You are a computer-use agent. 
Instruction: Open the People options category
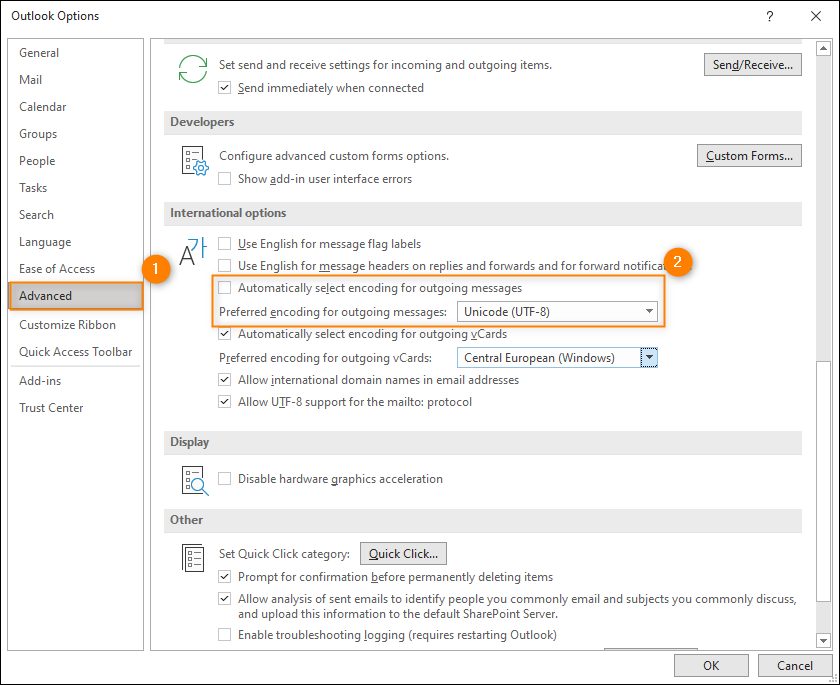coord(76,161)
